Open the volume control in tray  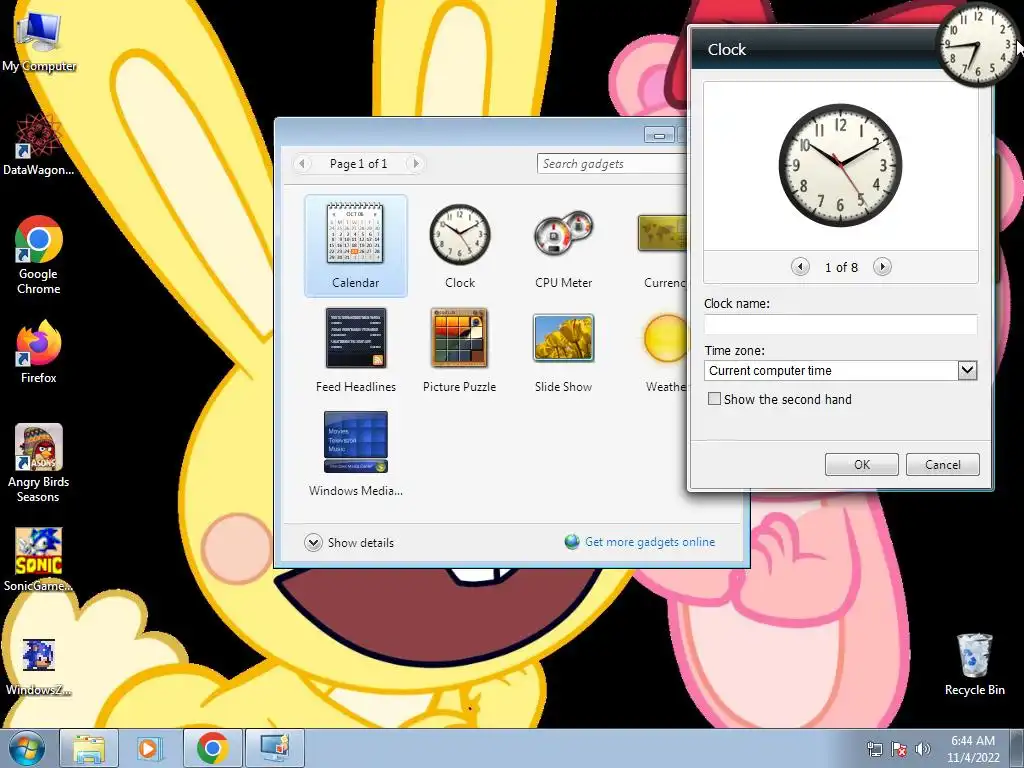click(x=923, y=749)
